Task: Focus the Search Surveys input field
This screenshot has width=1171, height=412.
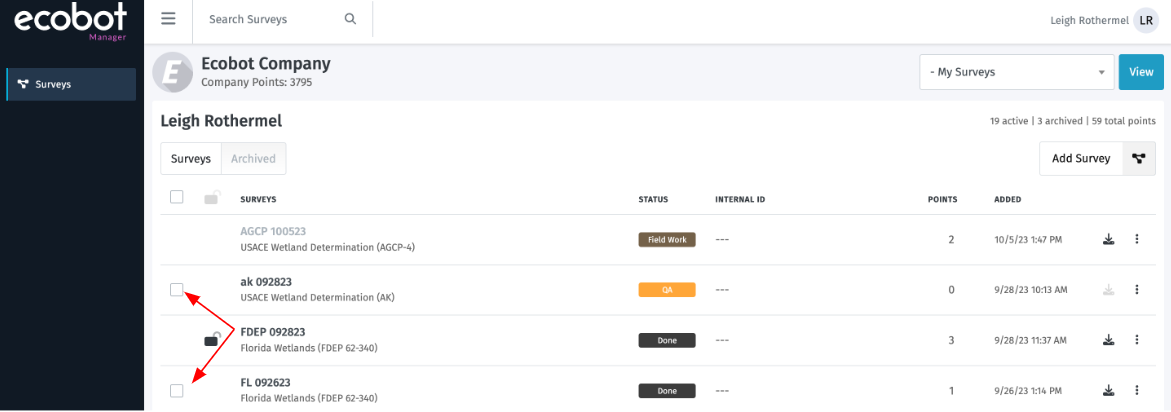Action: pyautogui.click(x=270, y=19)
